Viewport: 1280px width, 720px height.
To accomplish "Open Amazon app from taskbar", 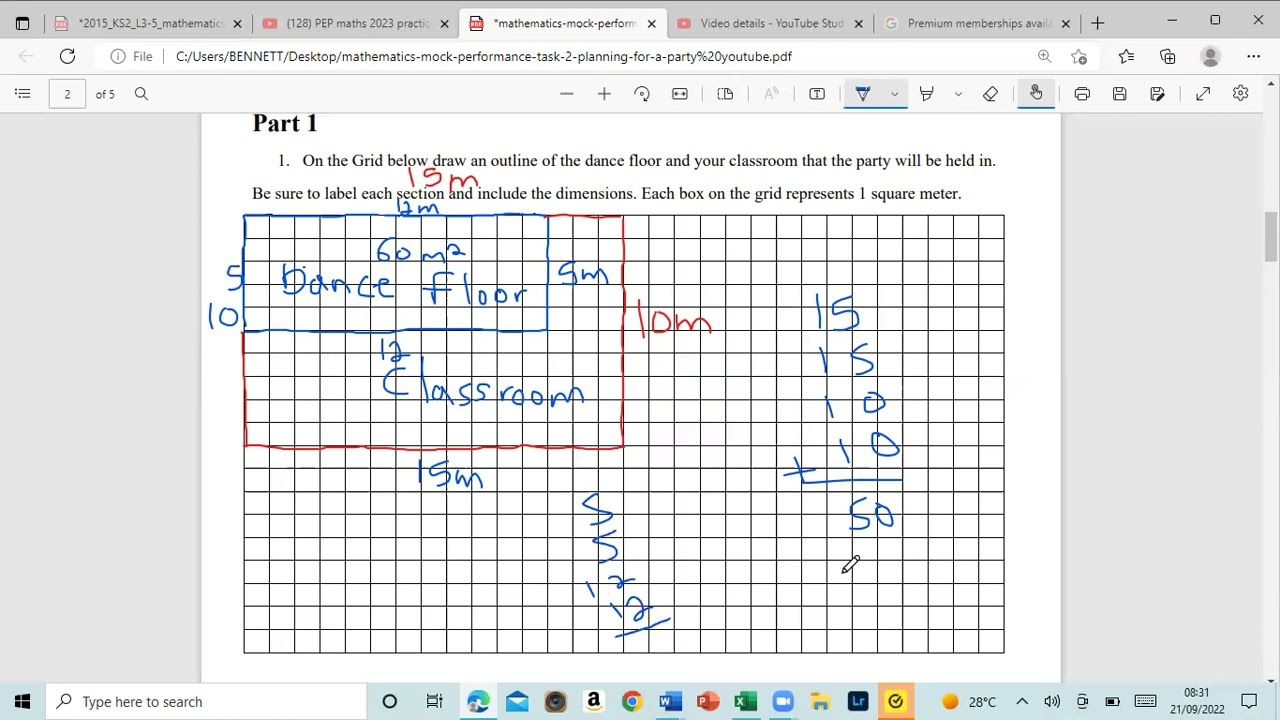I will [593, 701].
